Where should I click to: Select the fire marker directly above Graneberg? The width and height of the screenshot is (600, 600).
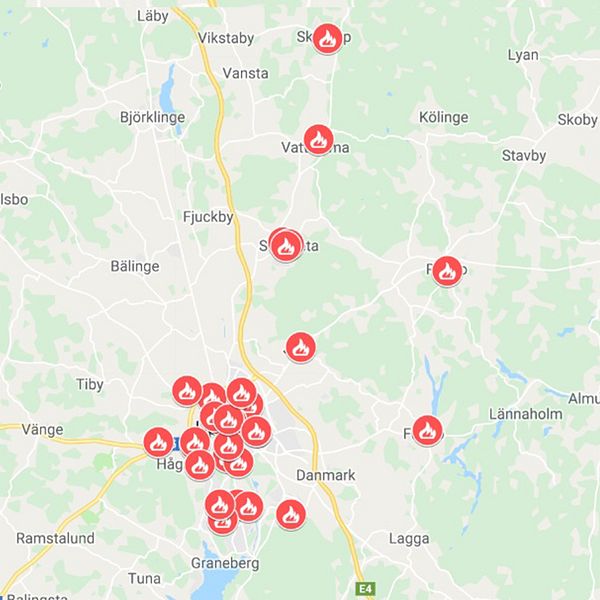click(220, 505)
